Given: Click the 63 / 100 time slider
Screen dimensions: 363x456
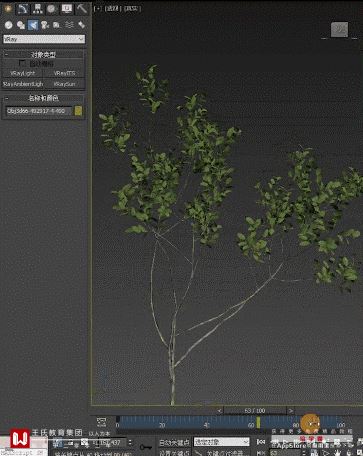Looking at the screenshot, I should (x=255, y=411).
